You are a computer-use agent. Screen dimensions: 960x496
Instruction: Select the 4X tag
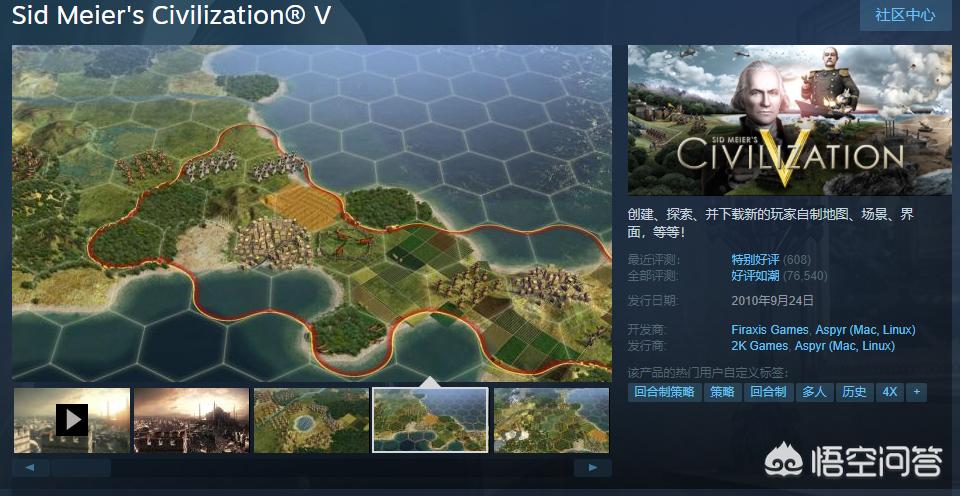[x=890, y=392]
